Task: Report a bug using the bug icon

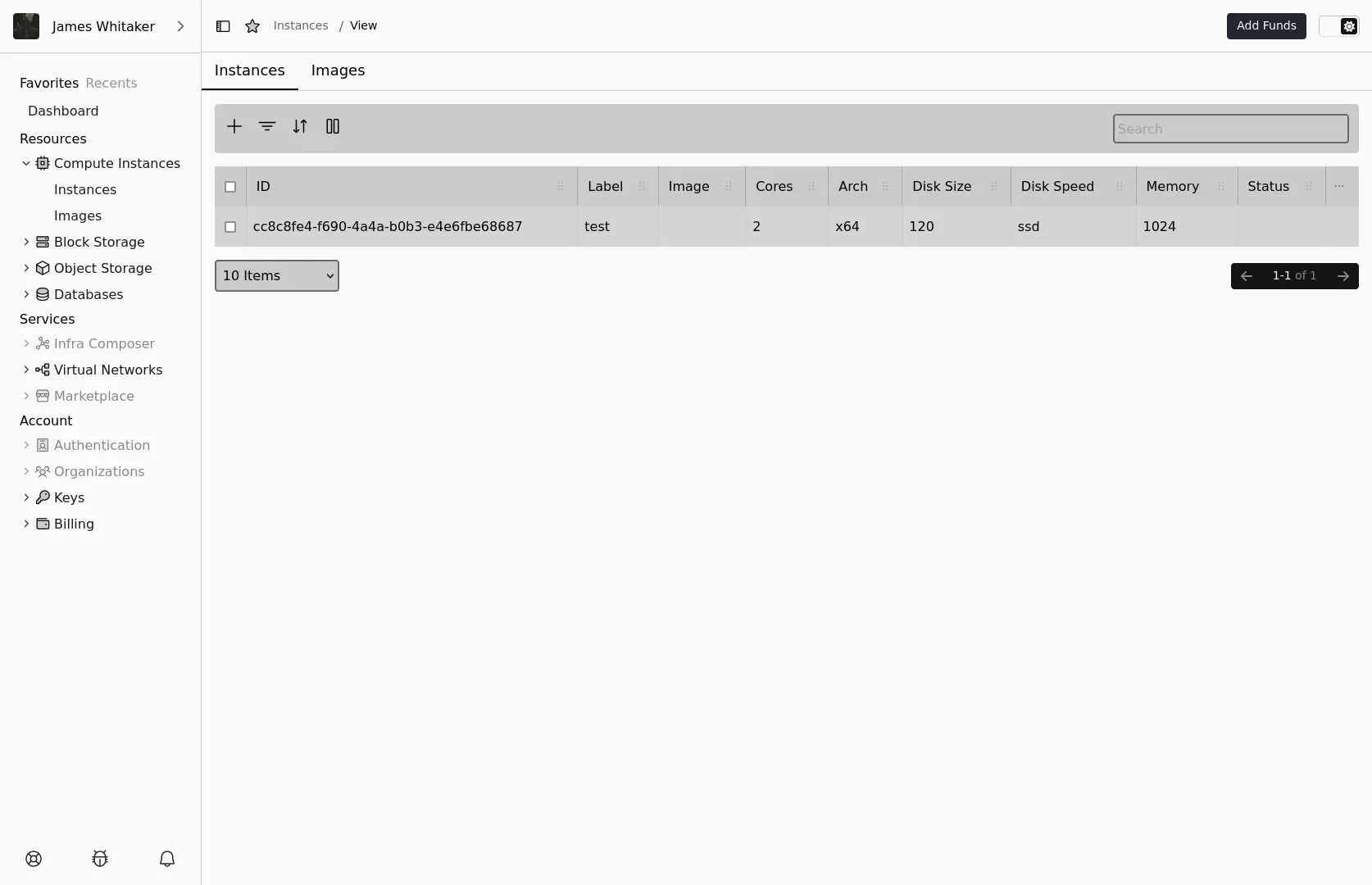Action: click(x=99, y=859)
